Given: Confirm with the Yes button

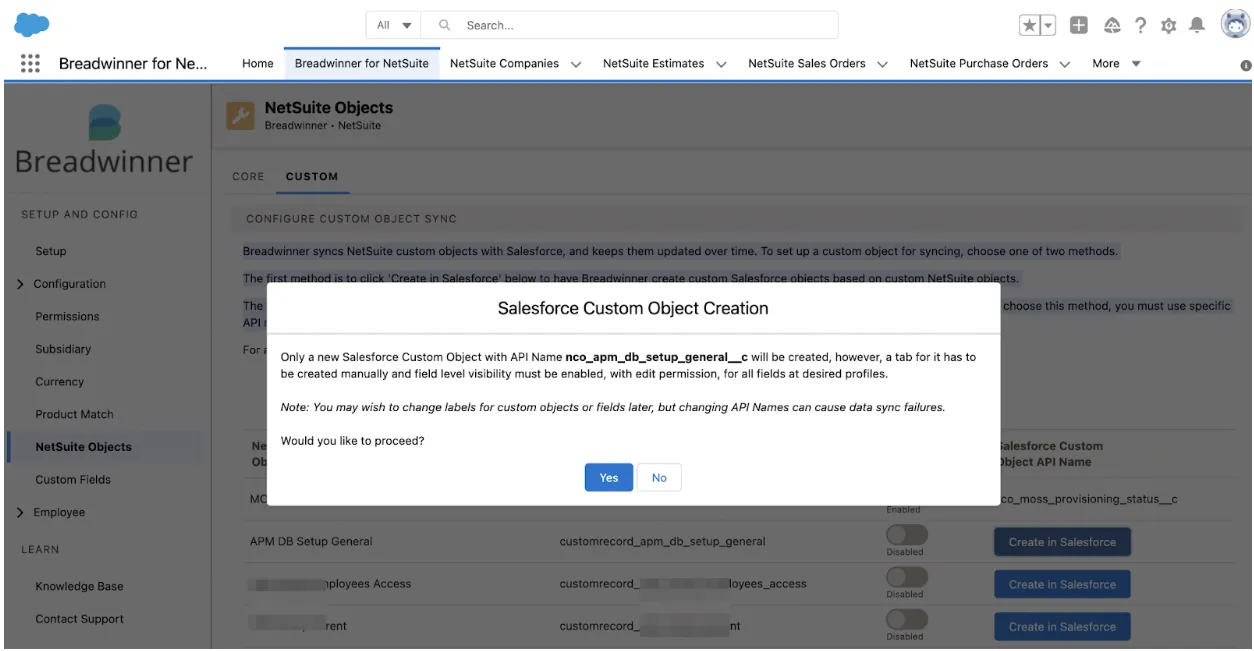Looking at the screenshot, I should 609,478.
